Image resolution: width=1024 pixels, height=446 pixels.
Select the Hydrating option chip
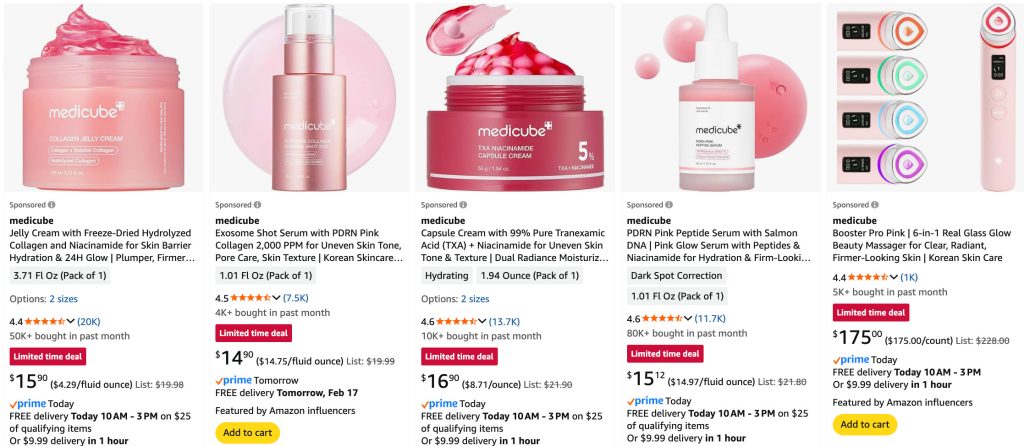[447, 276]
